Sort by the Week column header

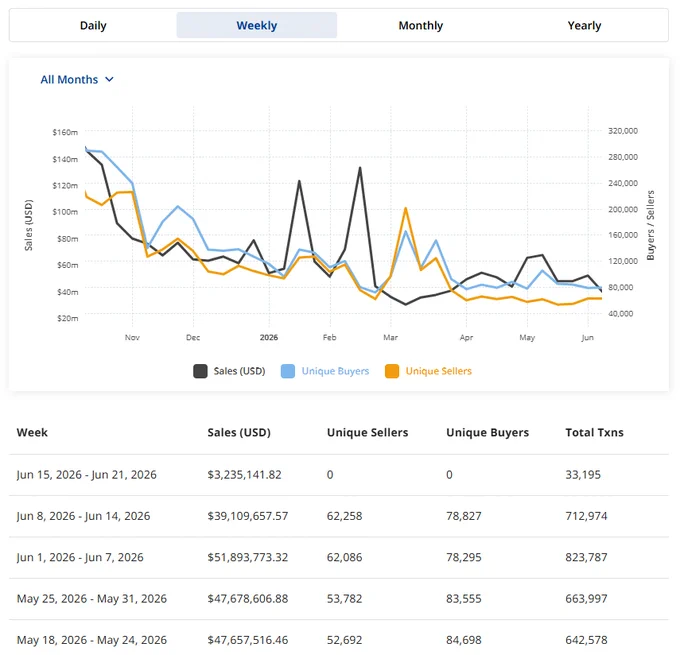(x=32, y=432)
